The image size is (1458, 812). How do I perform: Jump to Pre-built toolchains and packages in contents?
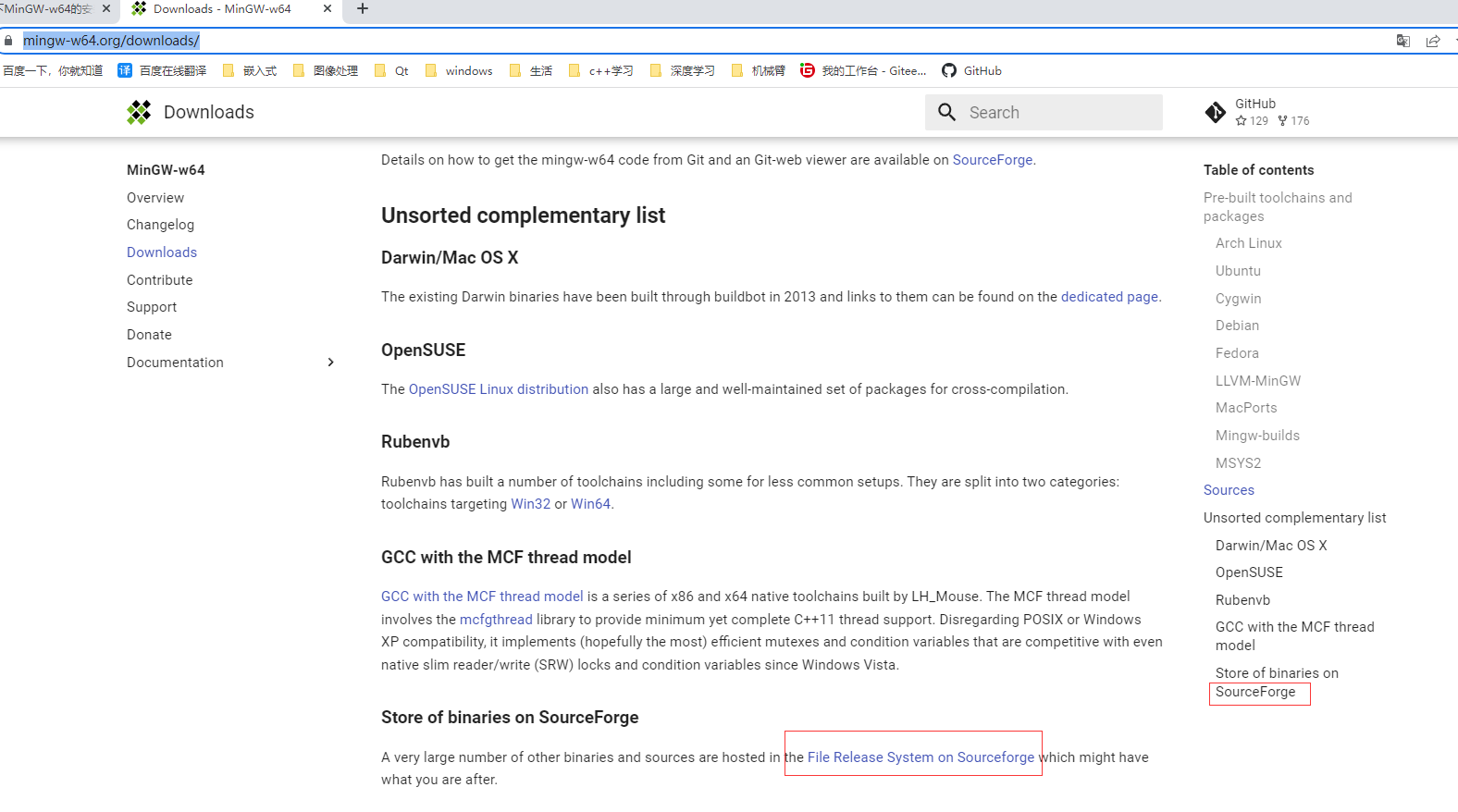pos(1278,207)
